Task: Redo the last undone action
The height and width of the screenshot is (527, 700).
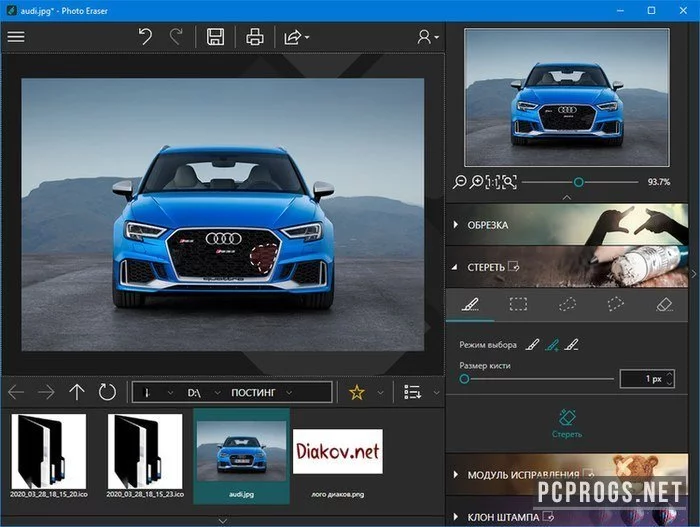Action: [176, 37]
